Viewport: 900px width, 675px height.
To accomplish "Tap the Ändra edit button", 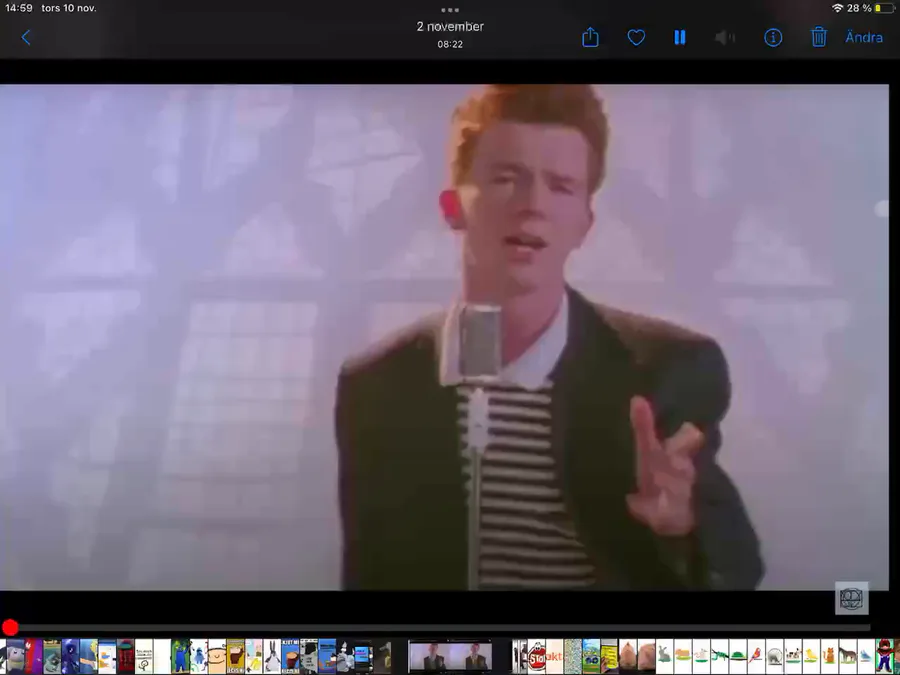I will point(864,37).
